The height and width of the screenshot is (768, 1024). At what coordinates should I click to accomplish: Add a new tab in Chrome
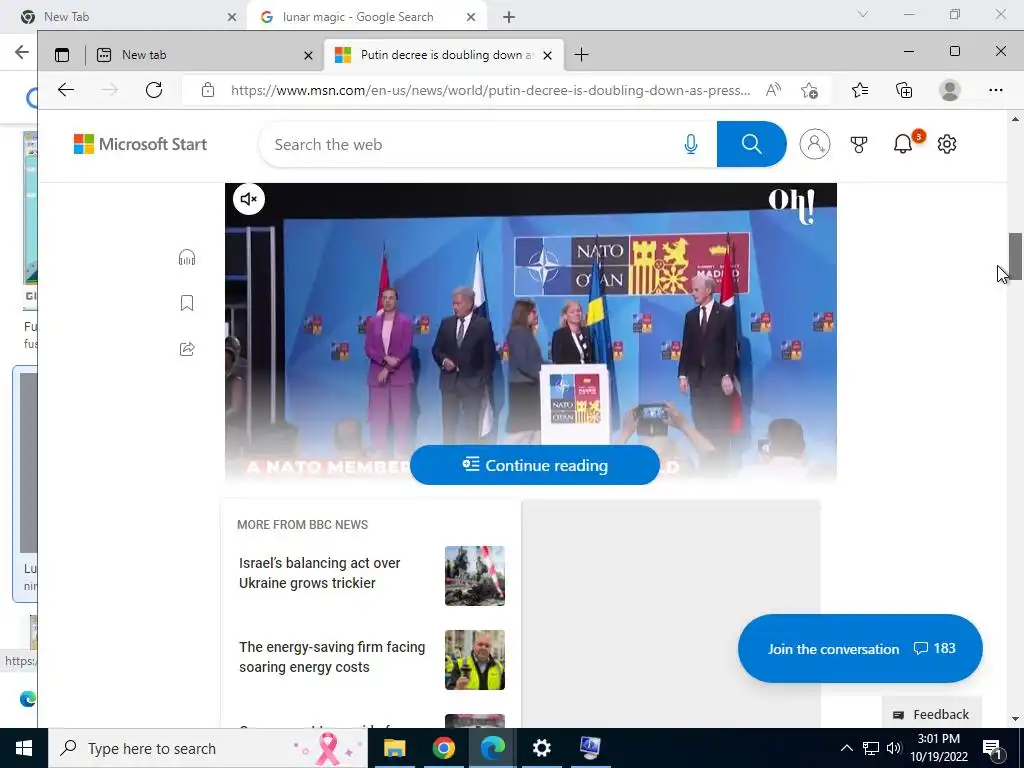click(509, 17)
